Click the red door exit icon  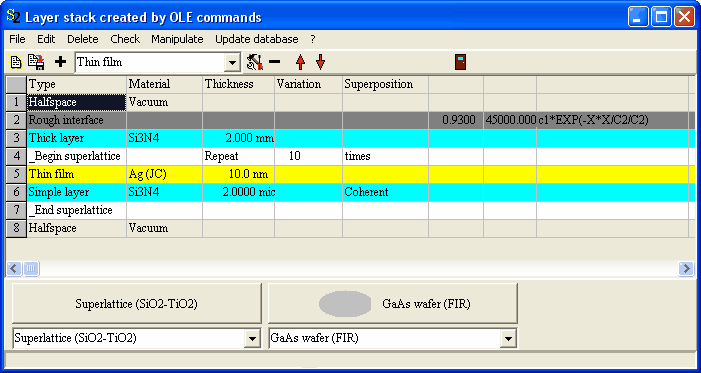point(460,62)
